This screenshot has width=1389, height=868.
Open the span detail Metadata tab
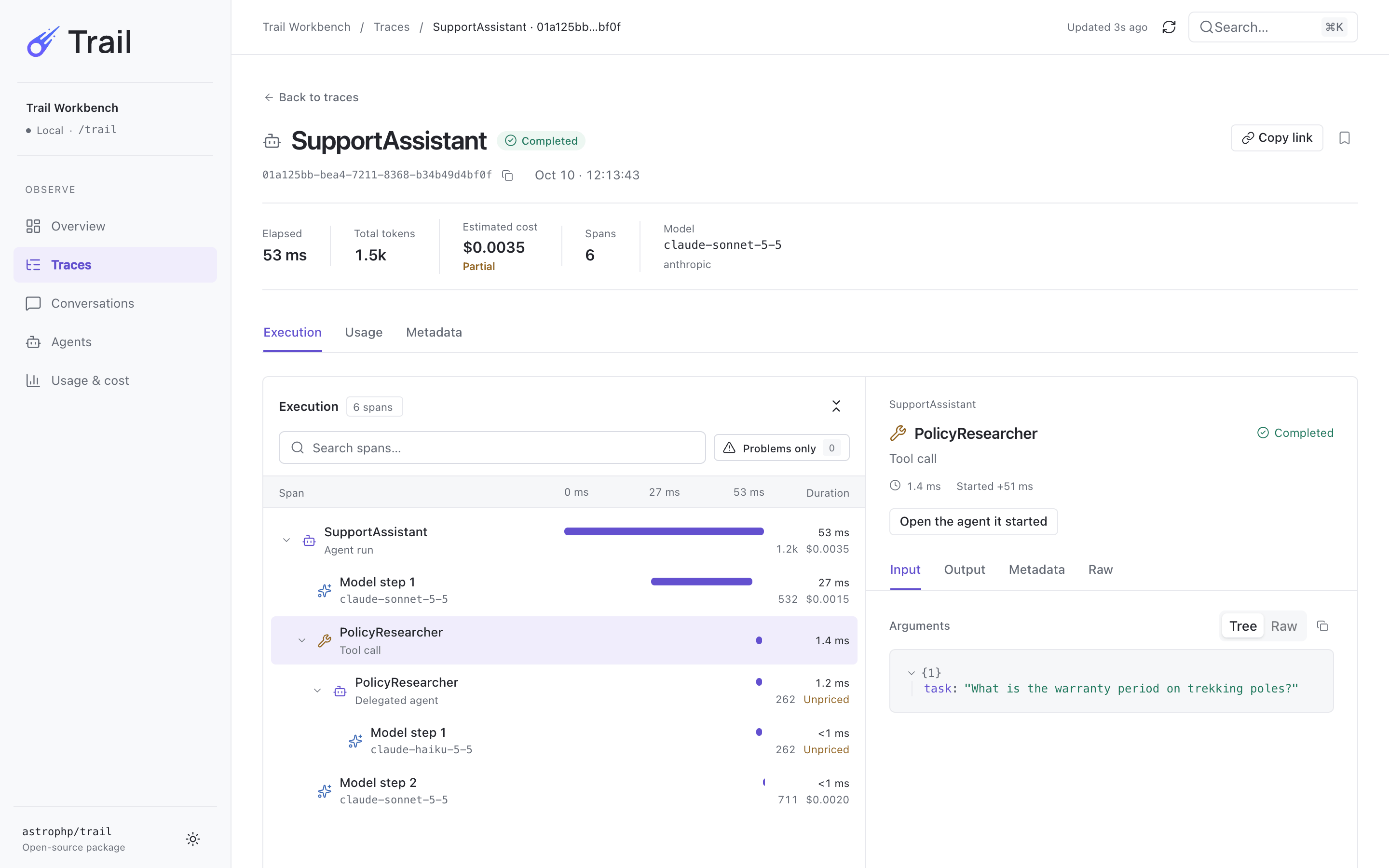point(1036,570)
